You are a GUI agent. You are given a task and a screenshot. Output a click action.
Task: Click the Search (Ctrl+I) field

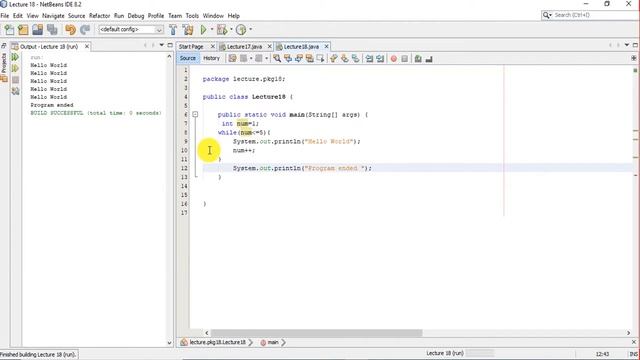click(x=591, y=15)
